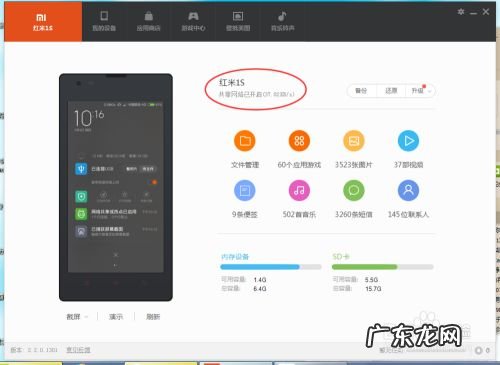Open the 9条便签 notes icon
500x365 pixels.
click(x=245, y=190)
